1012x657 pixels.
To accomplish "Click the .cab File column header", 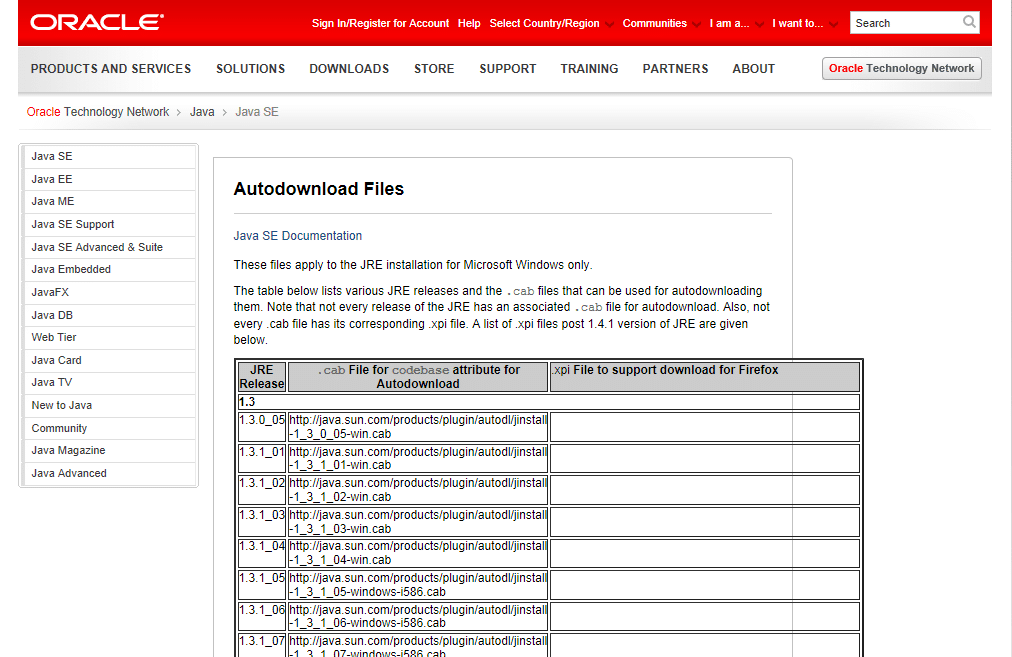I will pos(418,377).
